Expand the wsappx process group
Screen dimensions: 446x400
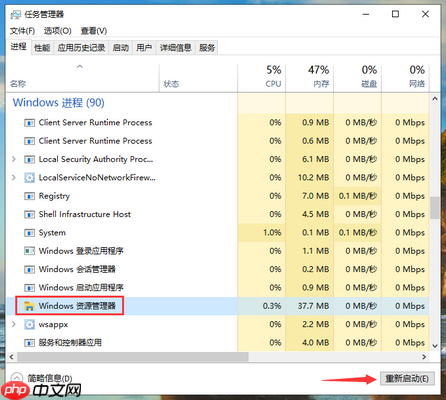[14, 324]
